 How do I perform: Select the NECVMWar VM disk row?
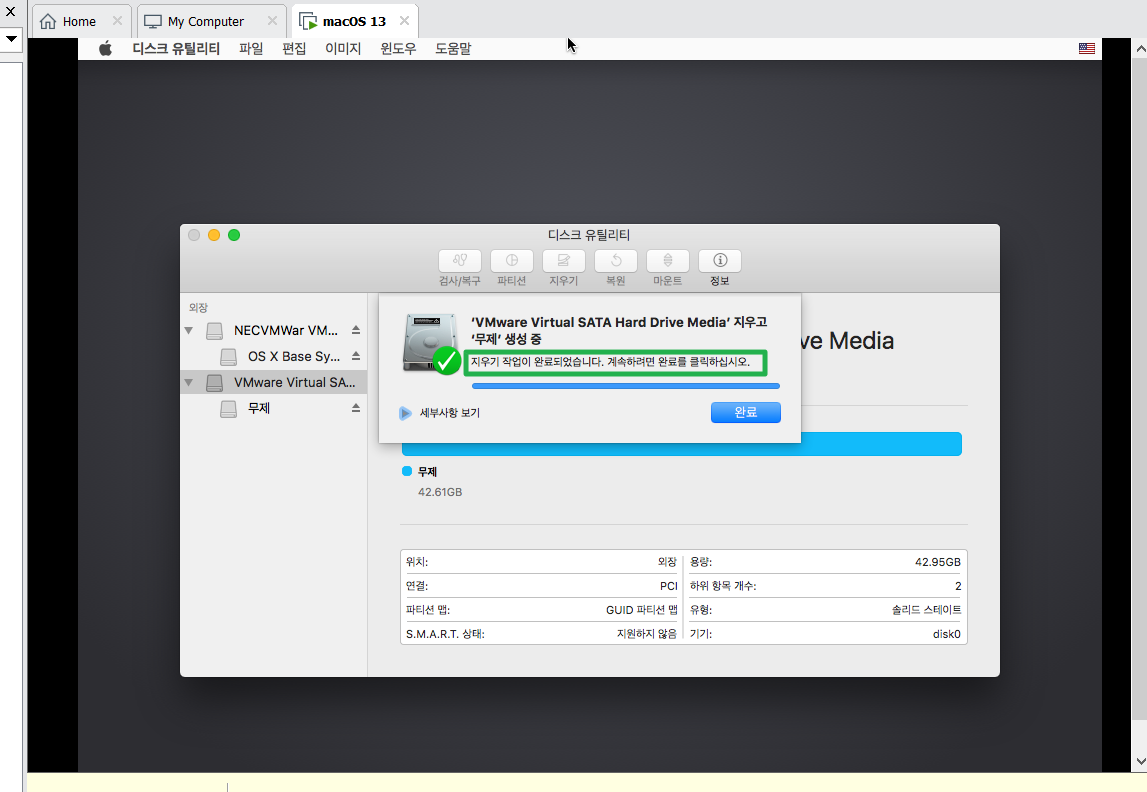274,331
